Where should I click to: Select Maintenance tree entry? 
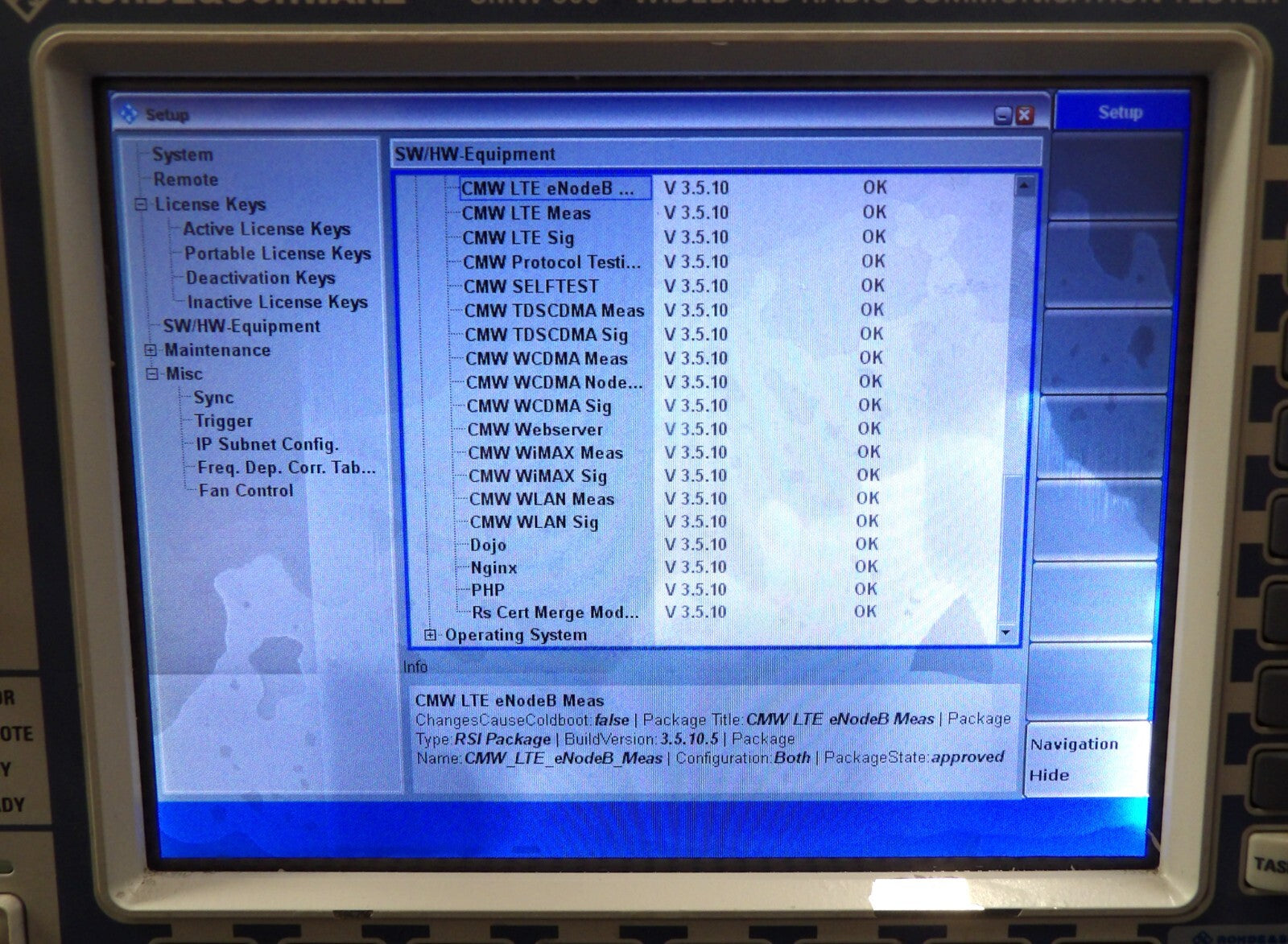coord(217,350)
